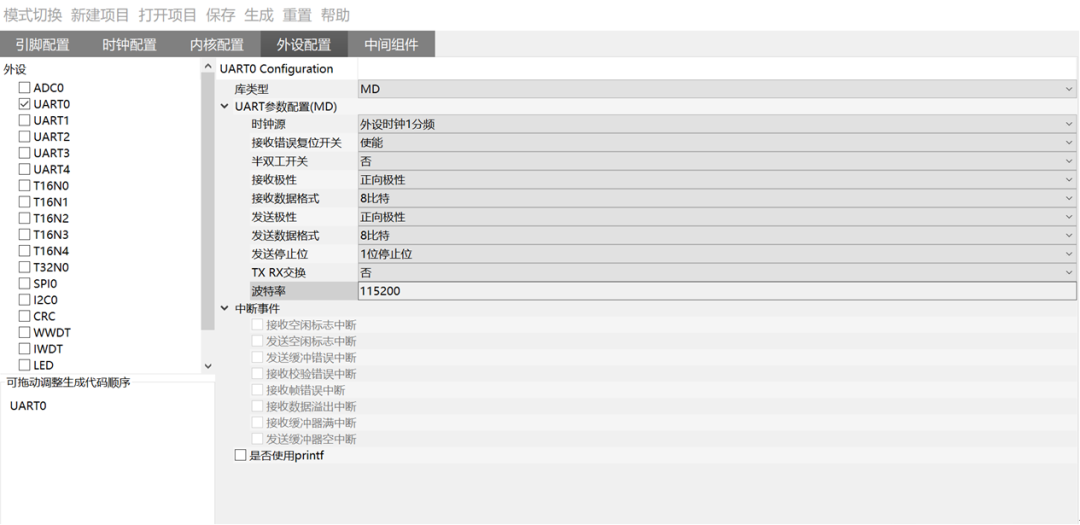Select UART0 in the code generation order list
Image resolution: width=1080 pixels, height=525 pixels.
[x=28, y=406]
